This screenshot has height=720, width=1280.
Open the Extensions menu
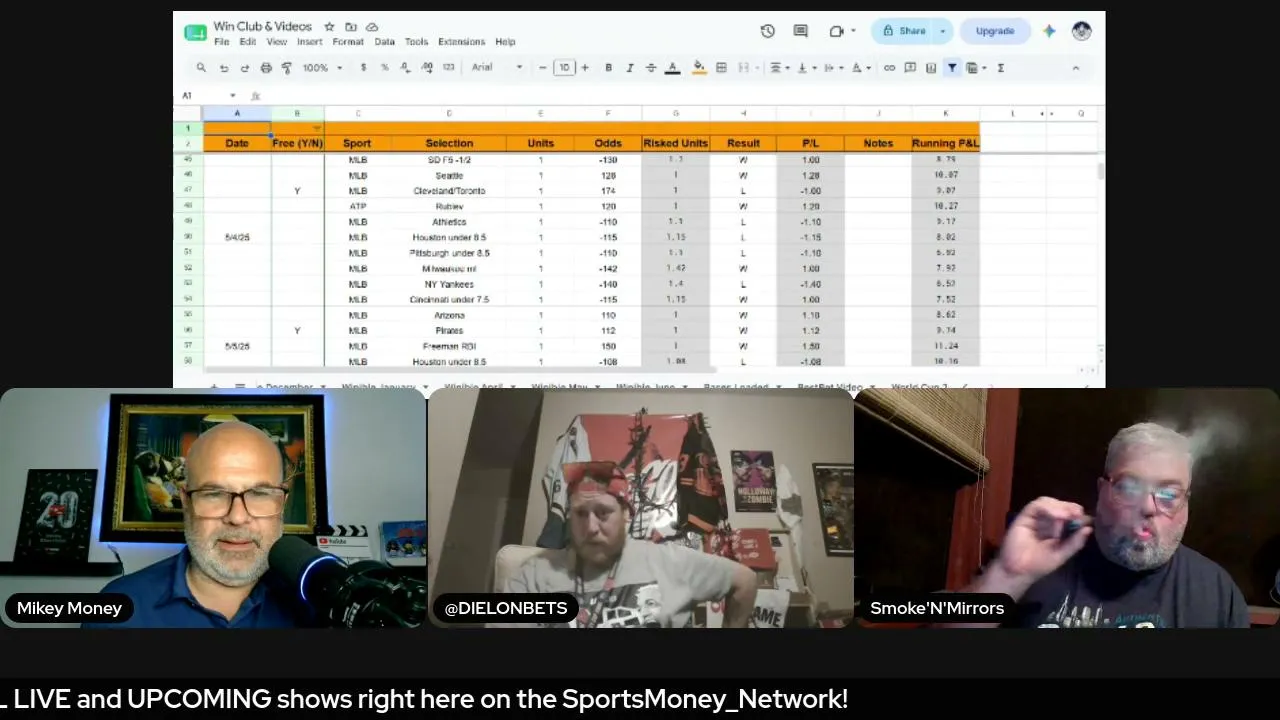(x=461, y=42)
